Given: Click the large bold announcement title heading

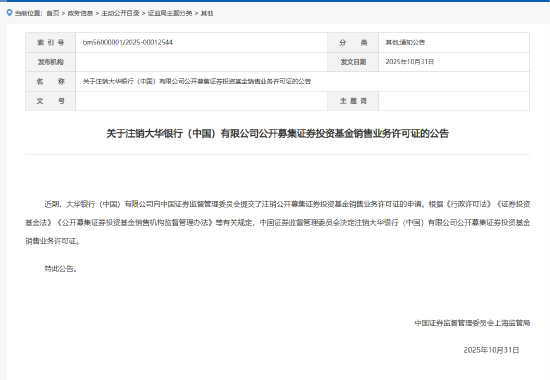Looking at the screenshot, I should [x=277, y=134].
